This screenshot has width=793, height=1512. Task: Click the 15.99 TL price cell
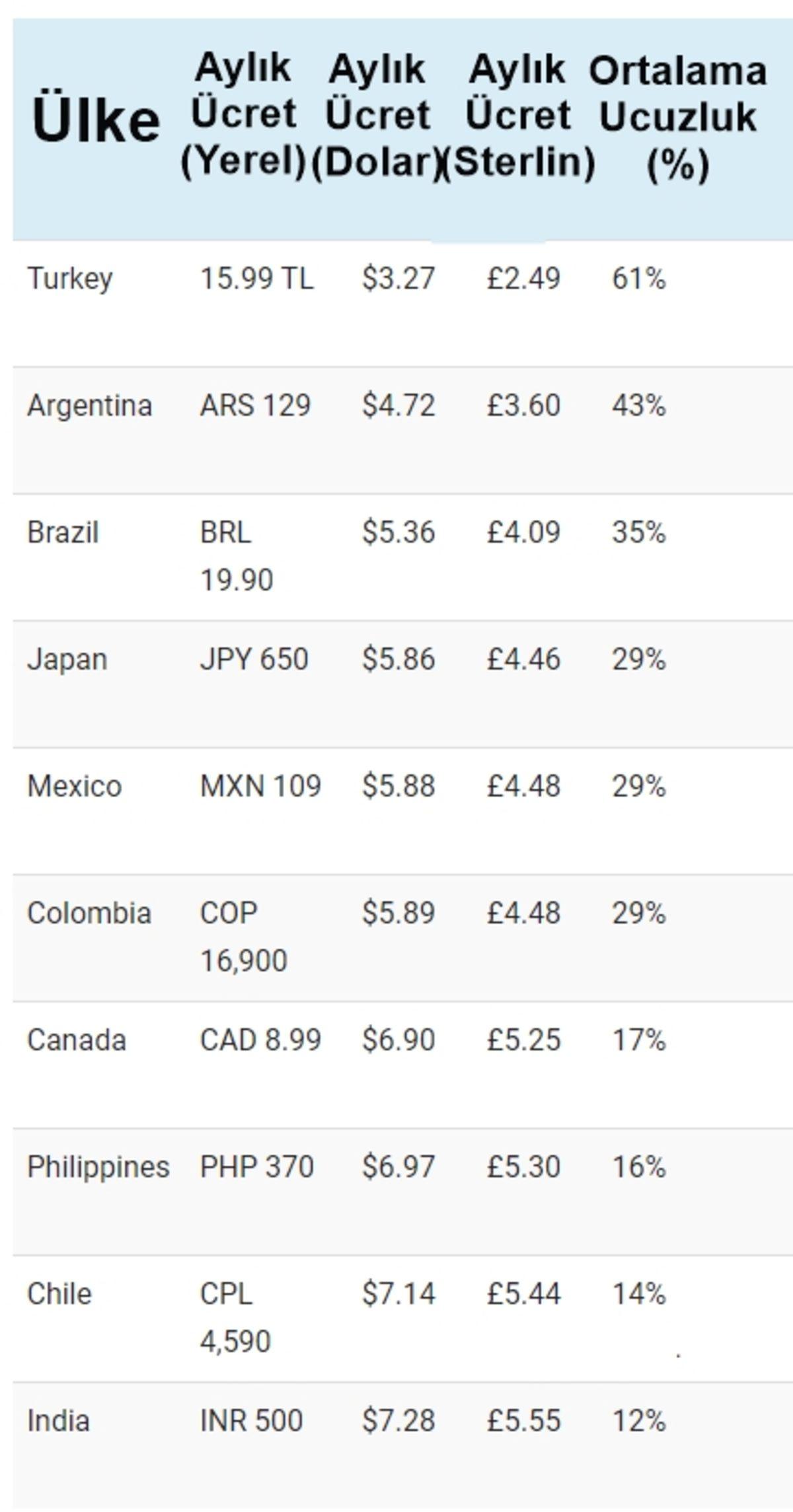click(256, 278)
